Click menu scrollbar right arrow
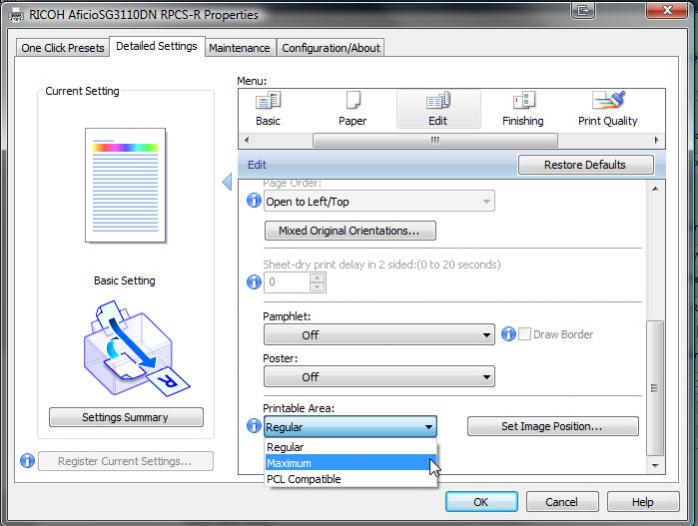This screenshot has width=698, height=526. click(x=656, y=140)
